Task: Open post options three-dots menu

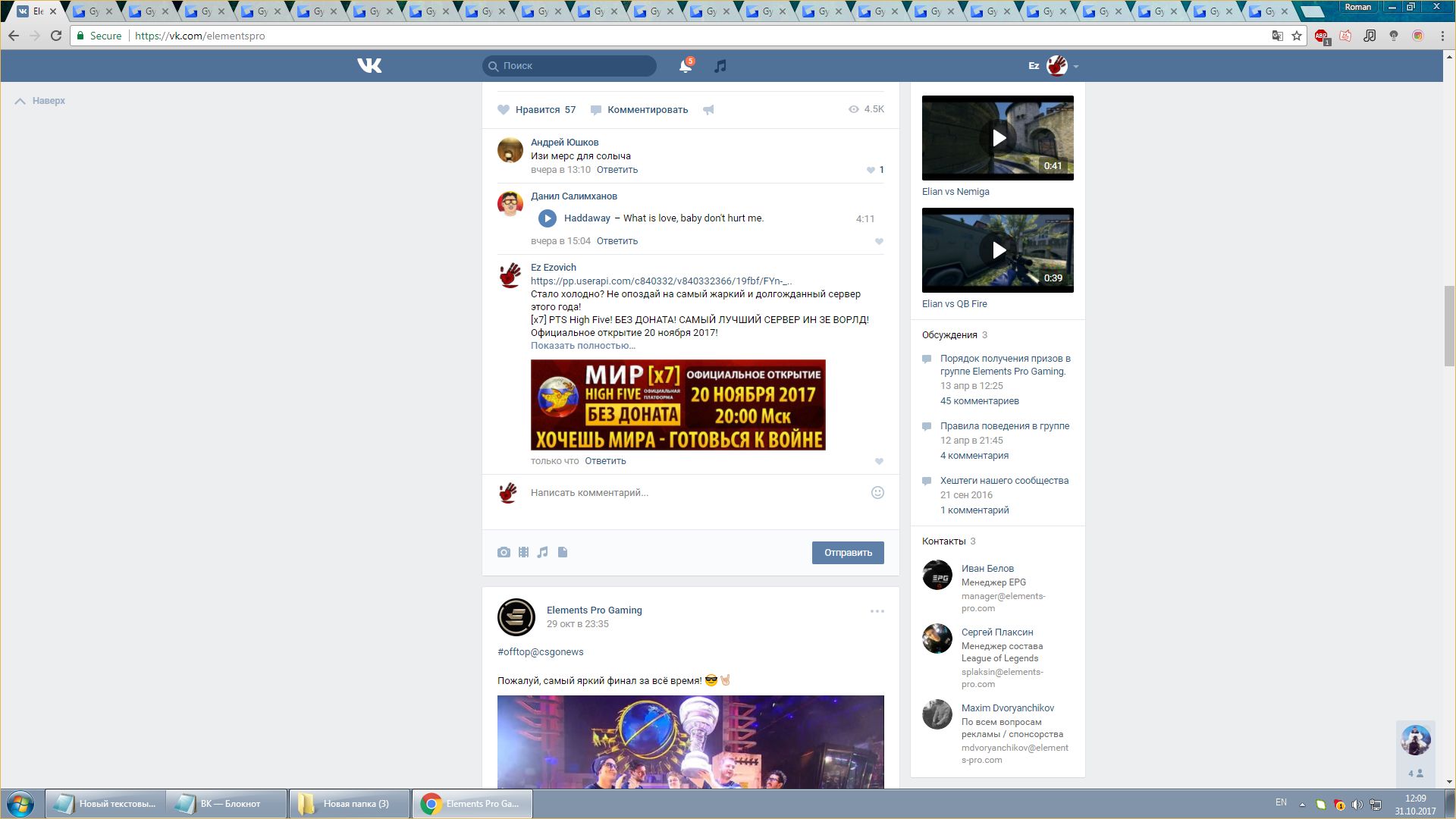Action: coord(877,611)
